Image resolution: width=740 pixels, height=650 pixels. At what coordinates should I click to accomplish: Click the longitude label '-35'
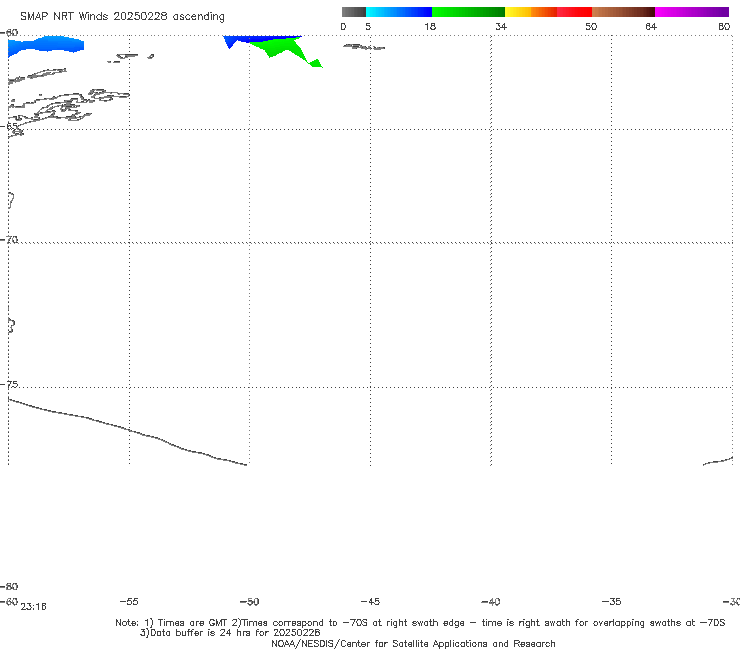(611, 601)
